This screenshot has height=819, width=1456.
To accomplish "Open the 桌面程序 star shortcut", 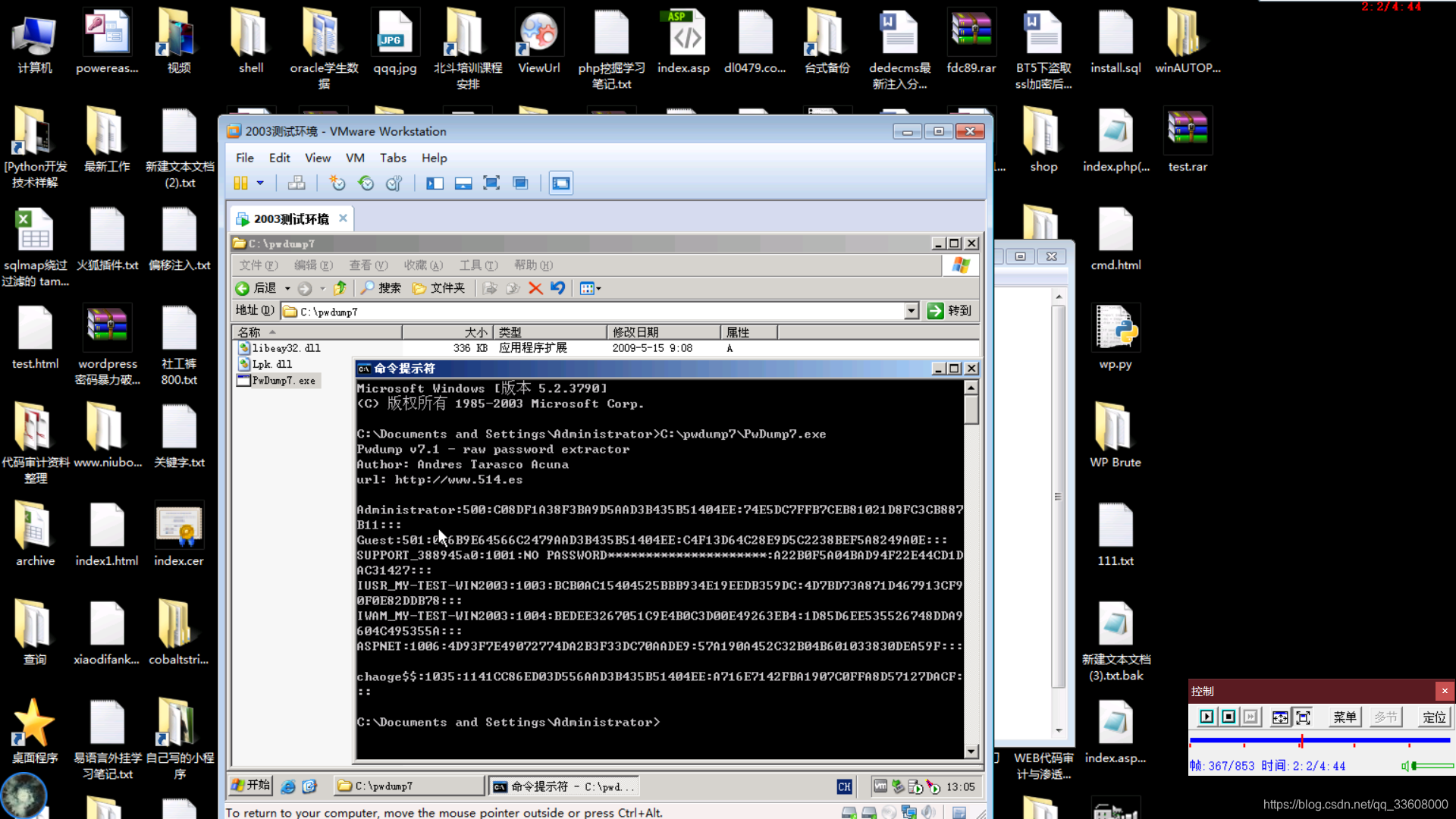I will click(35, 732).
